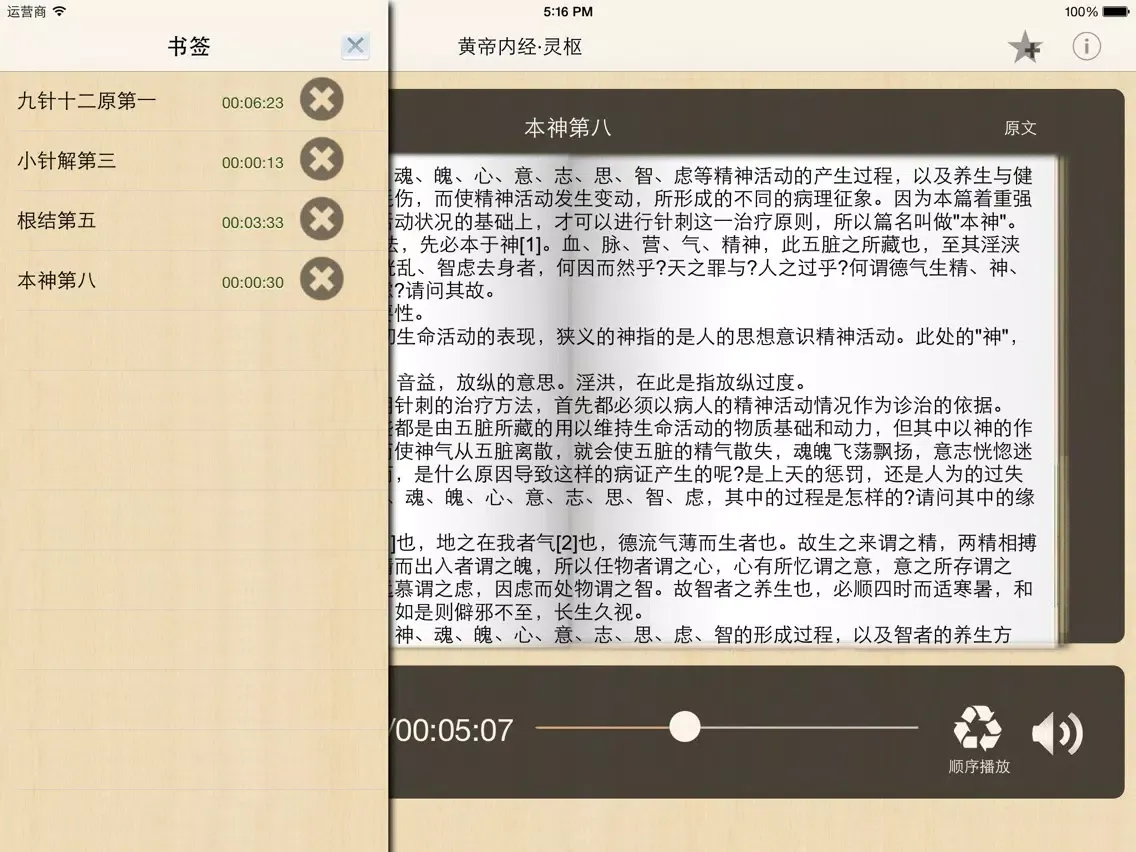Select the 00:00:30 bookmark timestamp
Screen dimensions: 1136x852
tap(252, 283)
